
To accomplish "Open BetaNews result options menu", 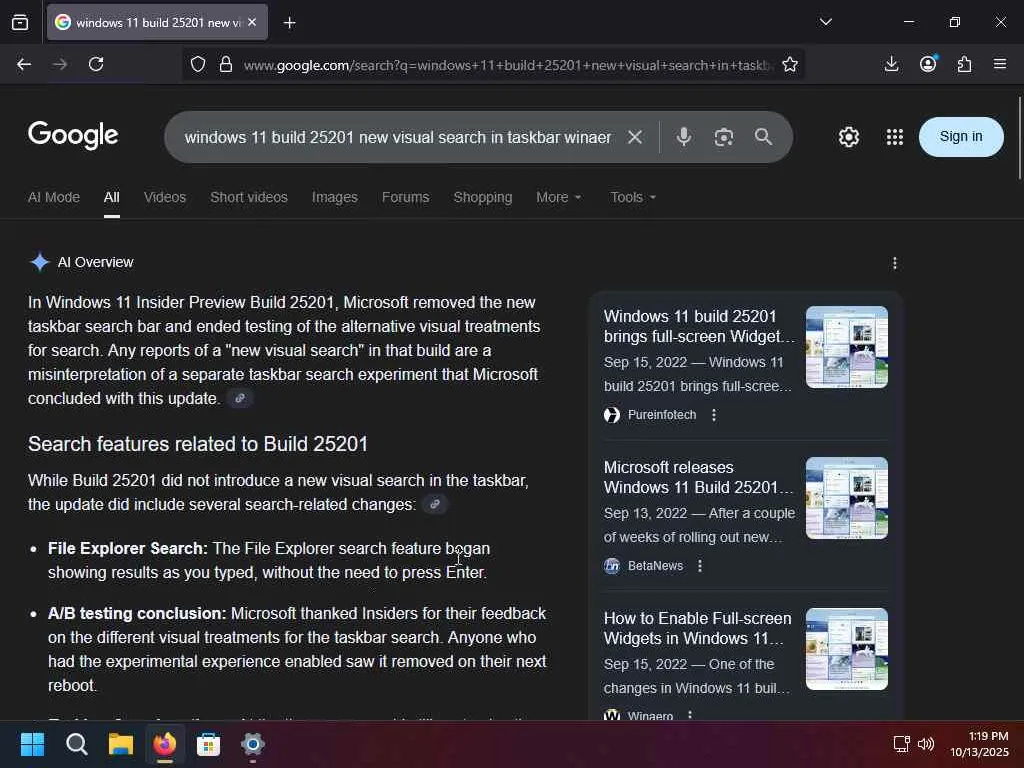I will (x=700, y=566).
